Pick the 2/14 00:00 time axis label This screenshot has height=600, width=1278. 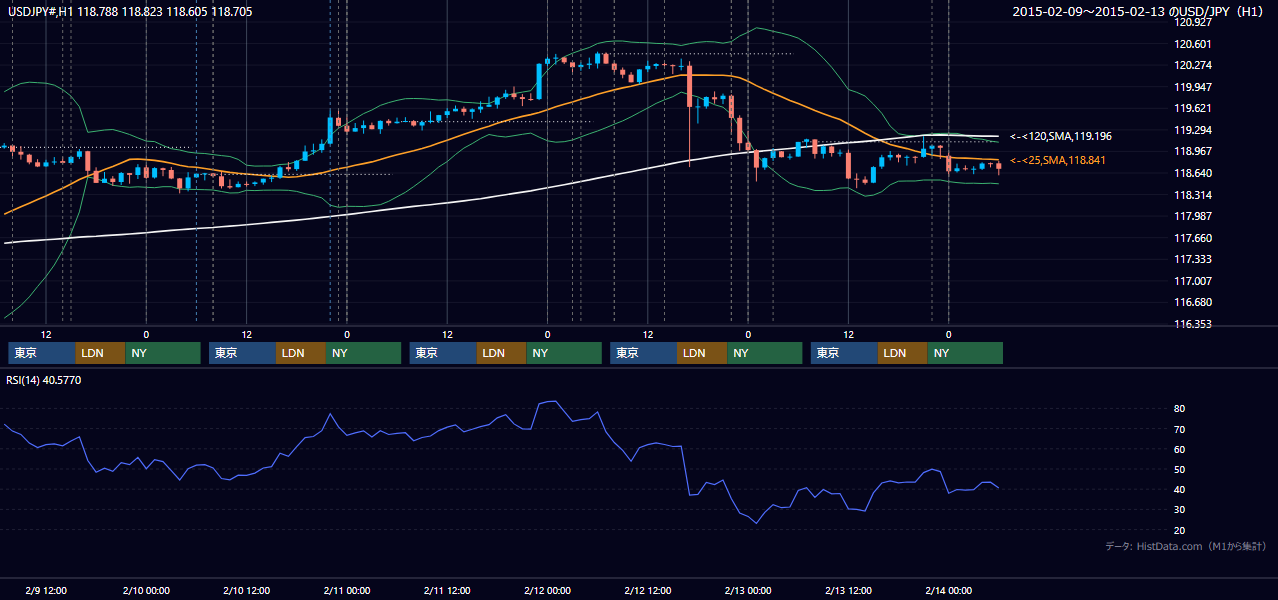949,590
